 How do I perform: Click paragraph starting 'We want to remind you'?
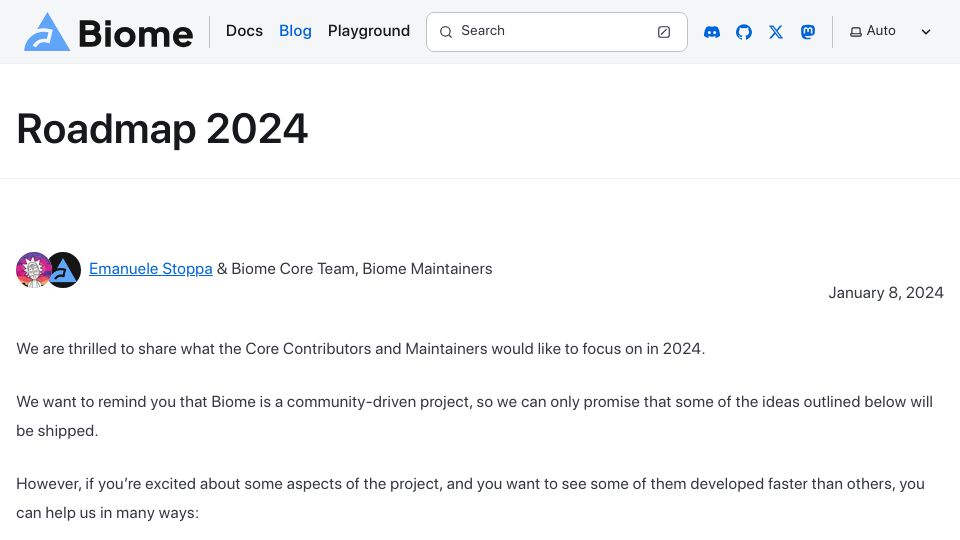click(x=474, y=416)
